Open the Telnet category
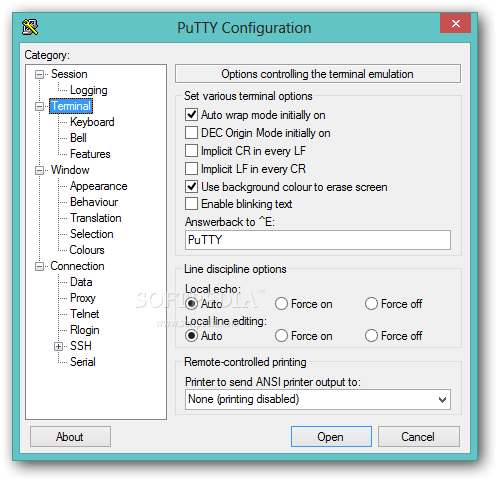The width and height of the screenshot is (498, 481). (85, 314)
